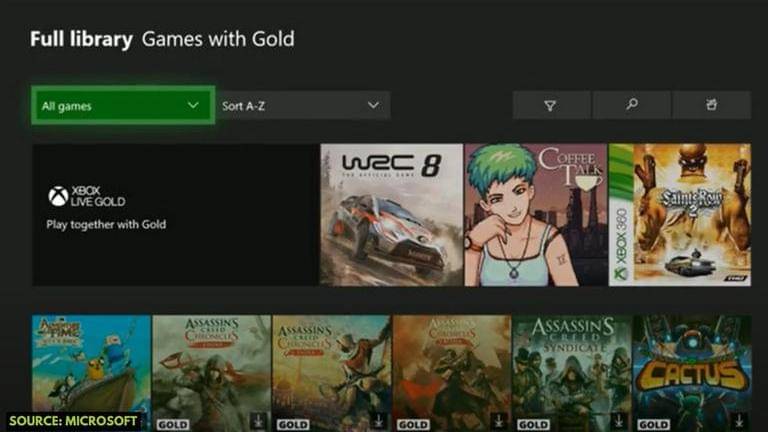Viewport: 768px width, 432px height.
Task: Open the Xbox Live Gold banner
Action: pyautogui.click(x=175, y=214)
